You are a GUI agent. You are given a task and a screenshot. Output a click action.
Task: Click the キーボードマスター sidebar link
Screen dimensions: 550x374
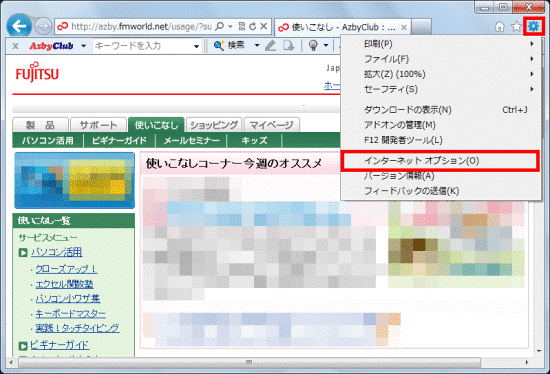(x=71, y=313)
